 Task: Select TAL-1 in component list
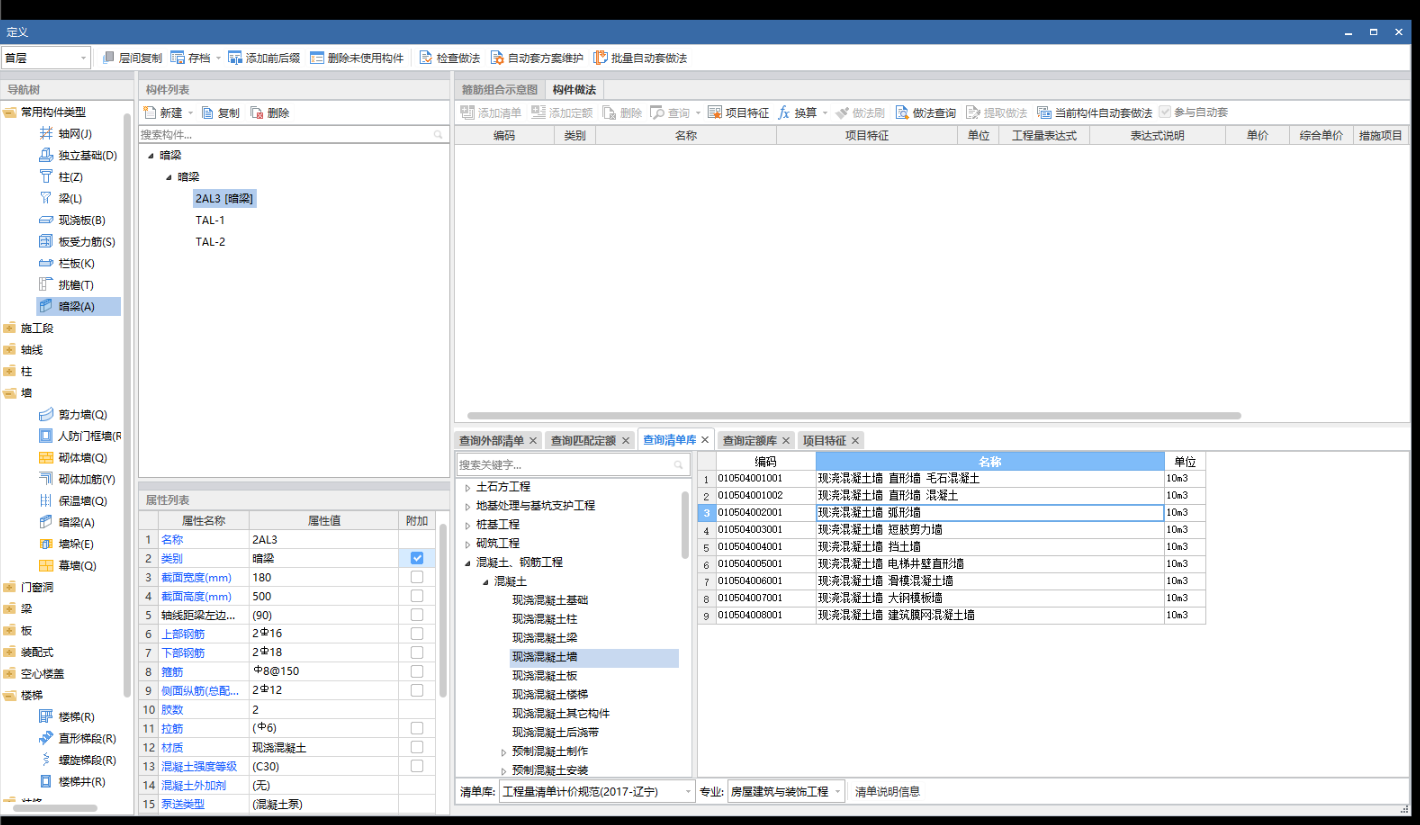[x=210, y=220]
